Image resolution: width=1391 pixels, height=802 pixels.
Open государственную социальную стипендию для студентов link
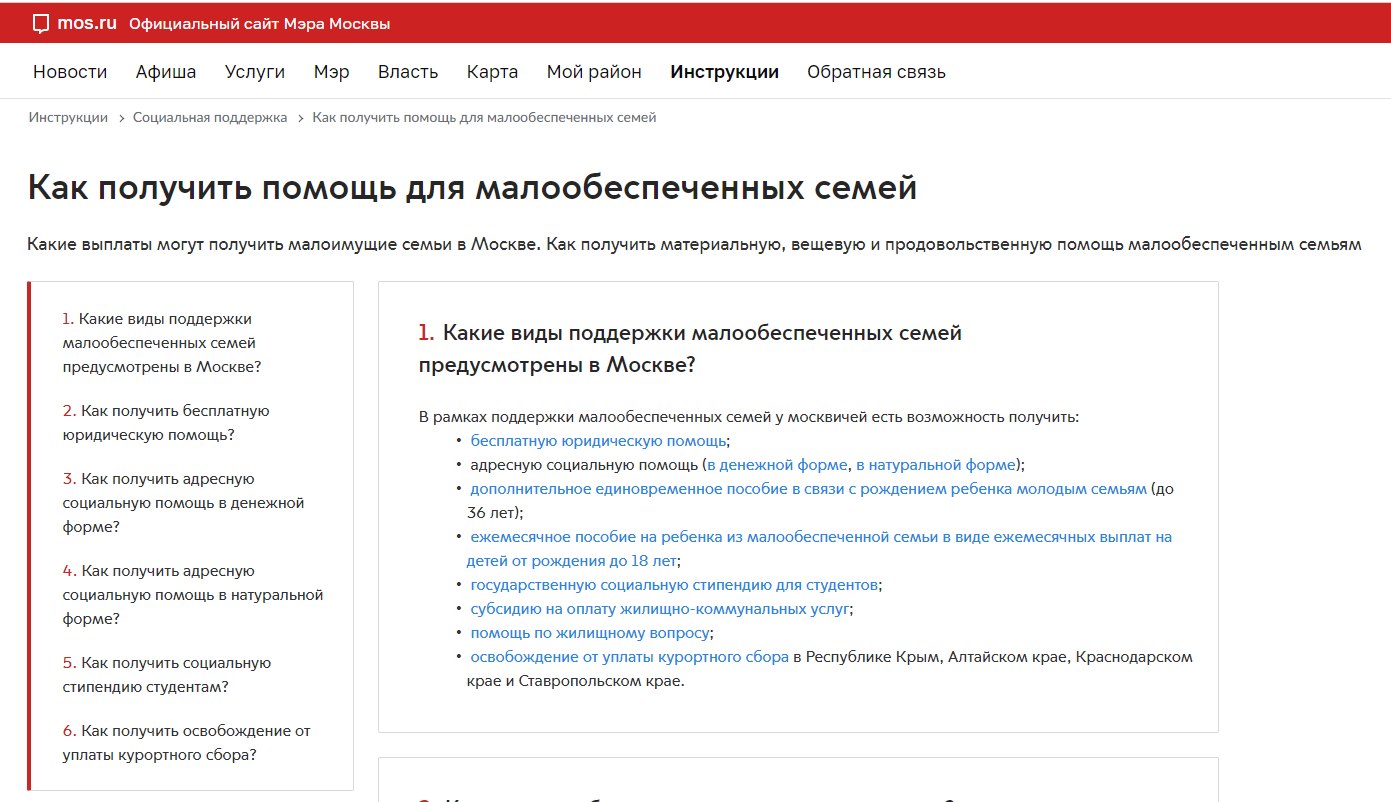click(674, 585)
